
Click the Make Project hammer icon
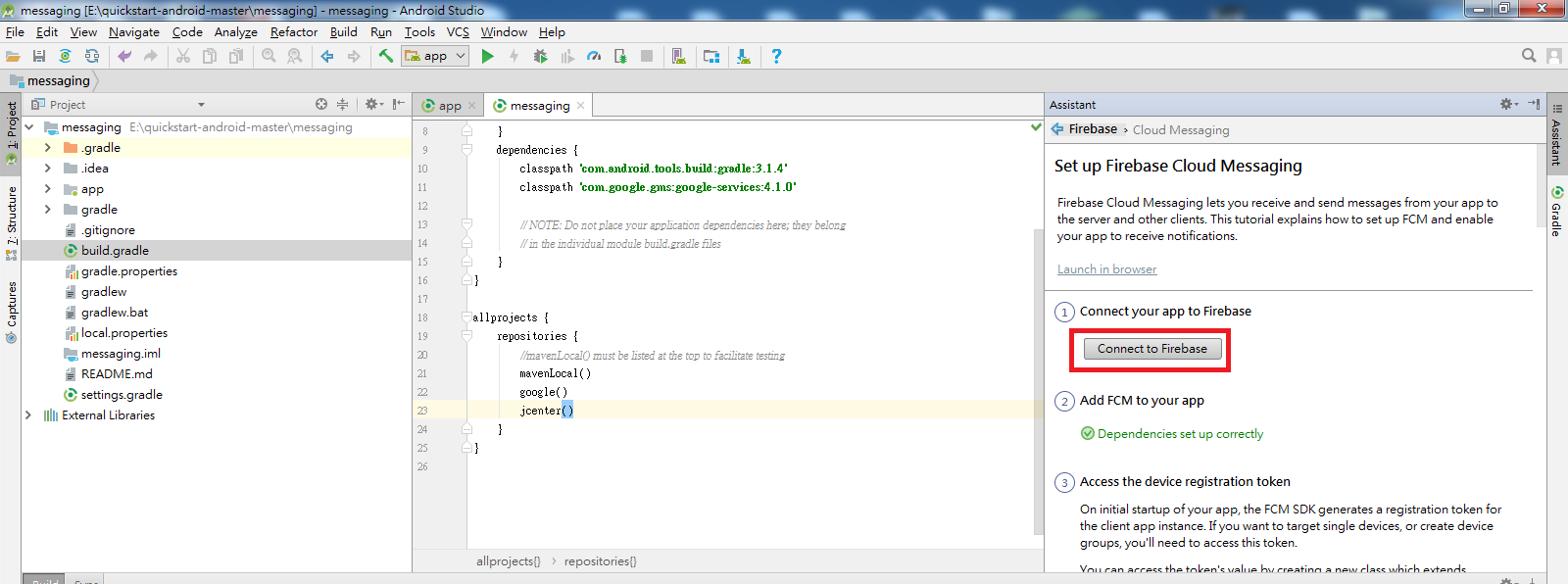[x=386, y=57]
